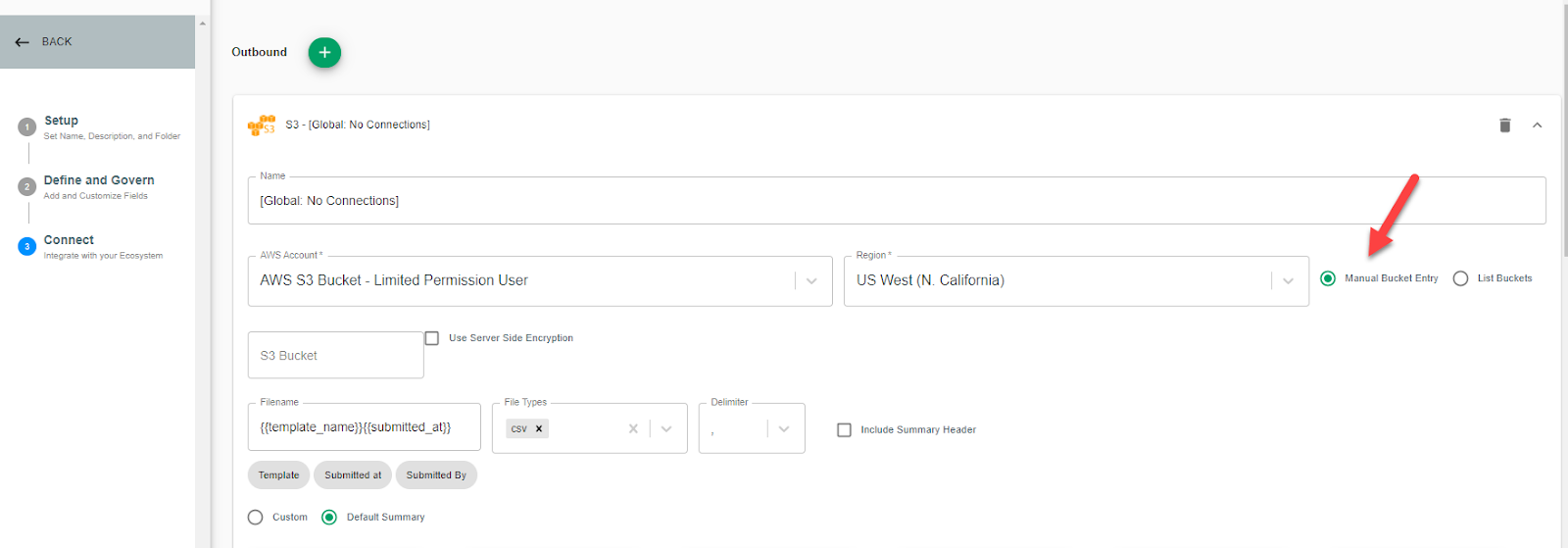Open the AWS Account dropdown
Viewport: 1568px width, 548px height.
point(811,280)
